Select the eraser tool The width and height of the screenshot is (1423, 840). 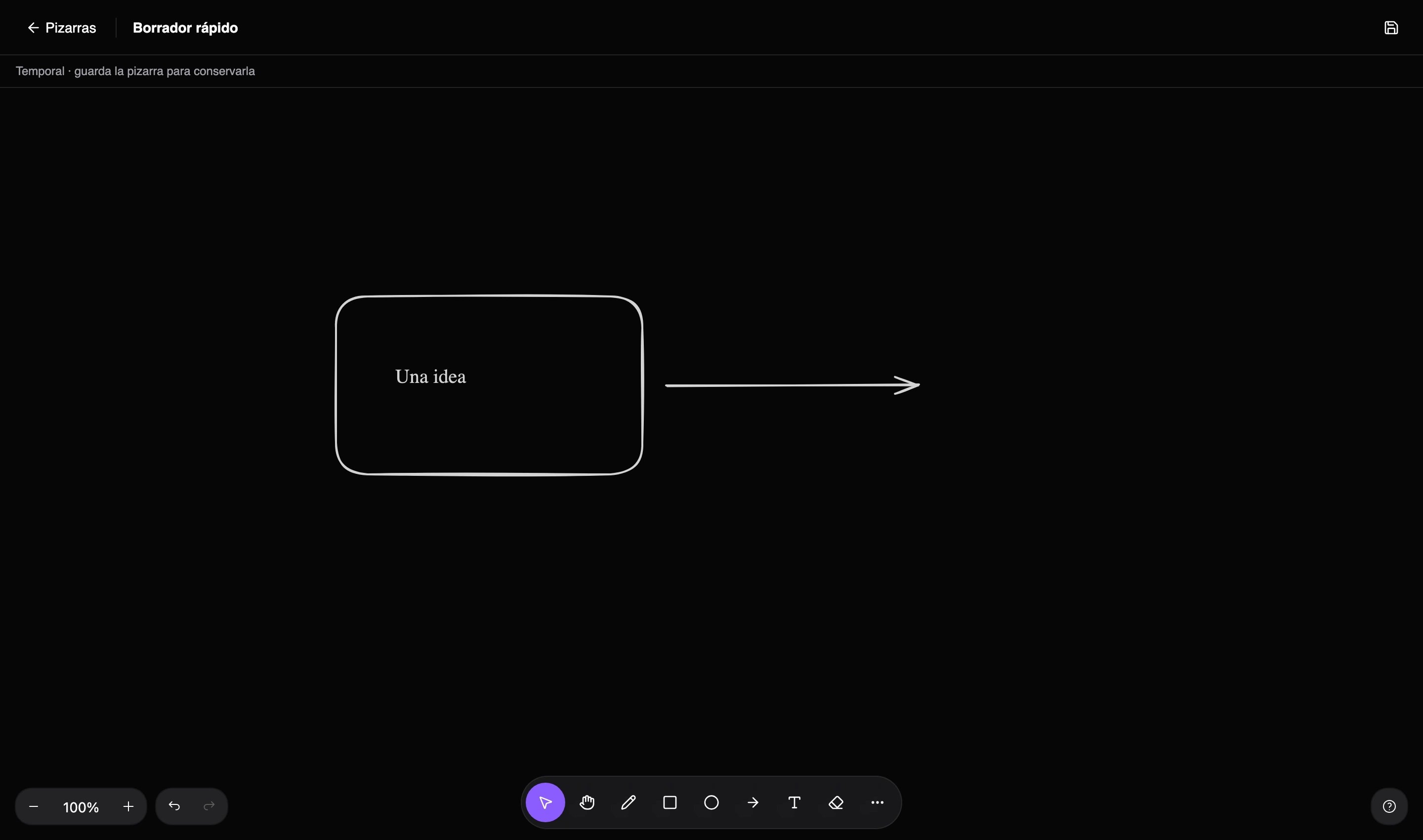pos(836,802)
